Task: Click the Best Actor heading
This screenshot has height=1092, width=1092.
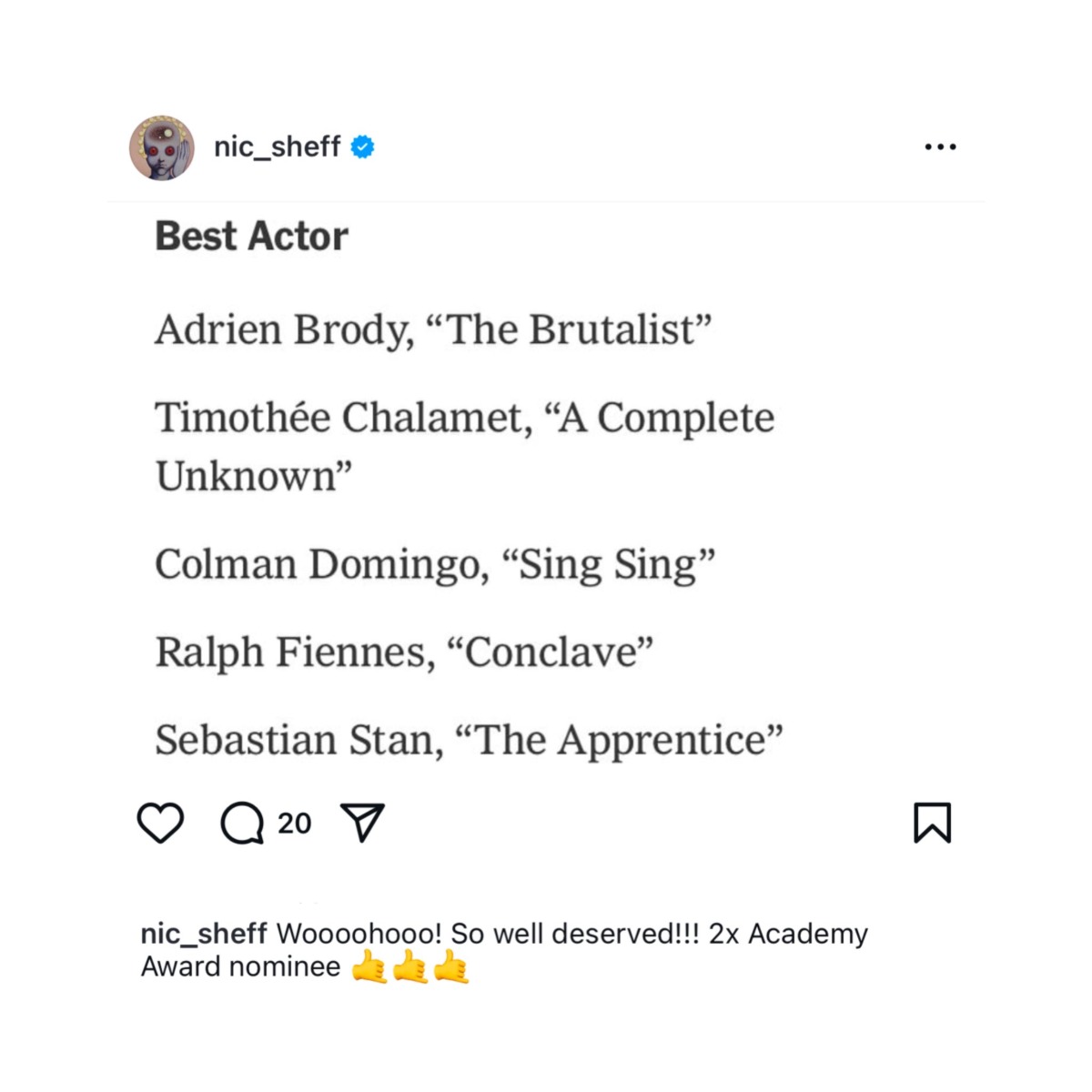Action: (x=251, y=237)
